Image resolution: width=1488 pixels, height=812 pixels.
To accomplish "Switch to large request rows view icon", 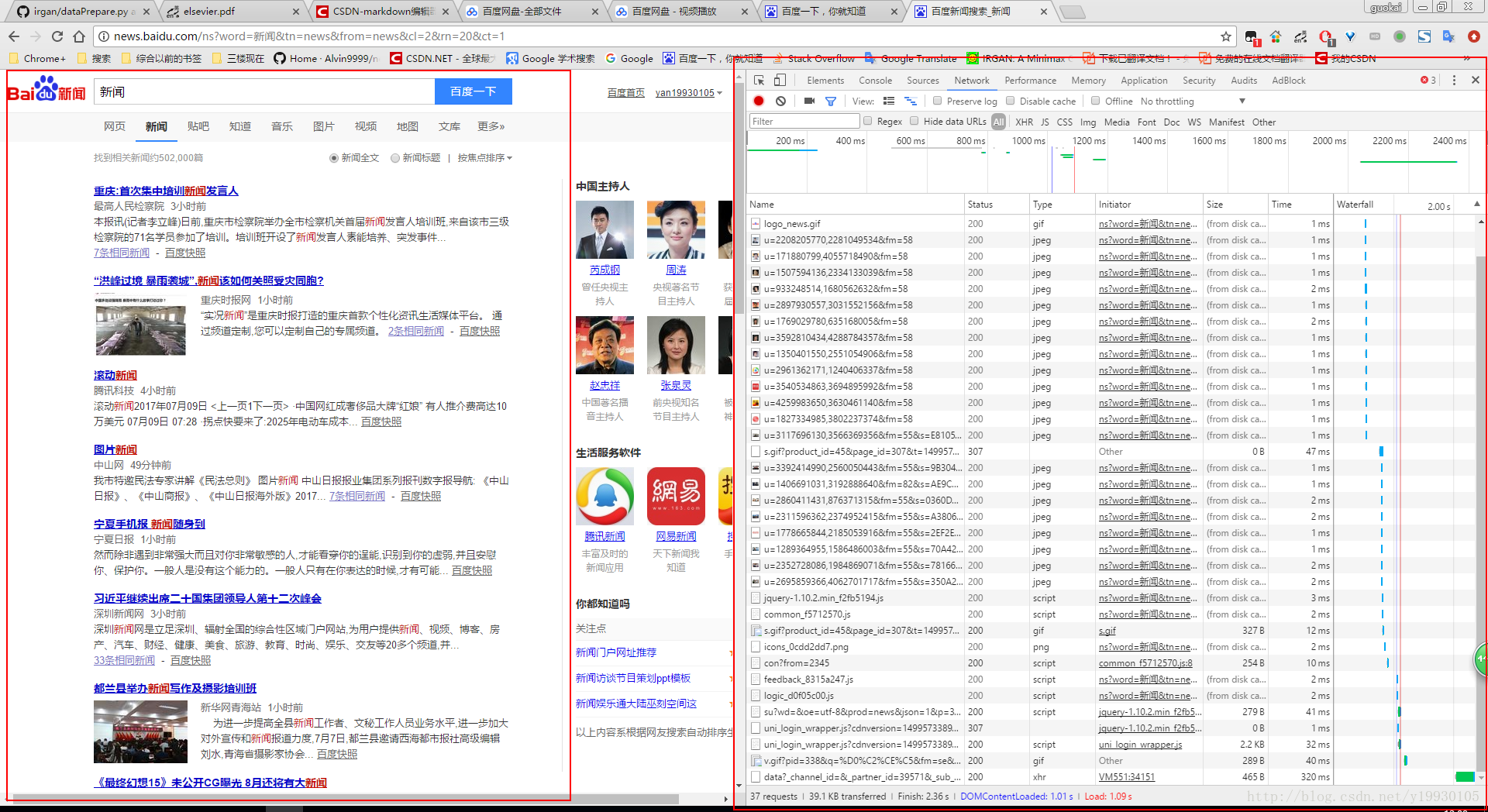I will [x=889, y=101].
